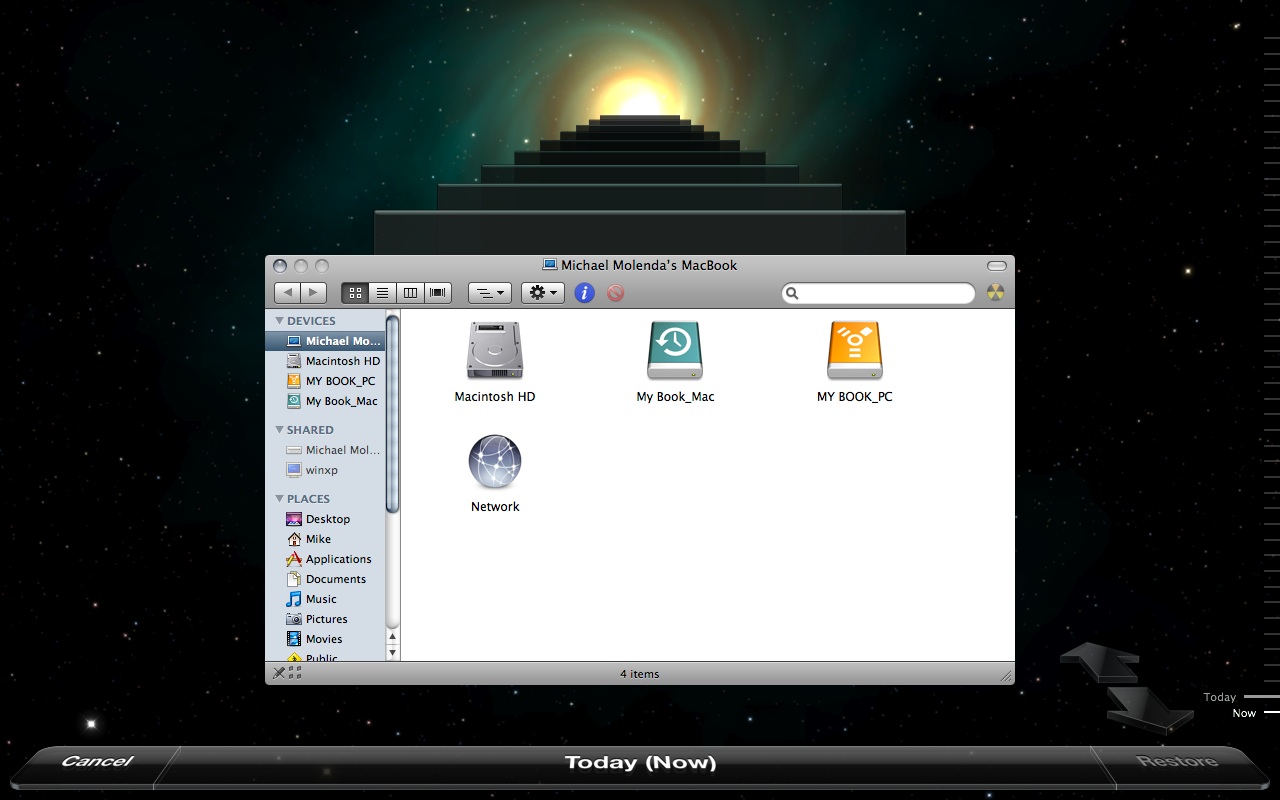Click the sidebar scrollbar up arrow
The height and width of the screenshot is (800, 1280).
pyautogui.click(x=393, y=637)
